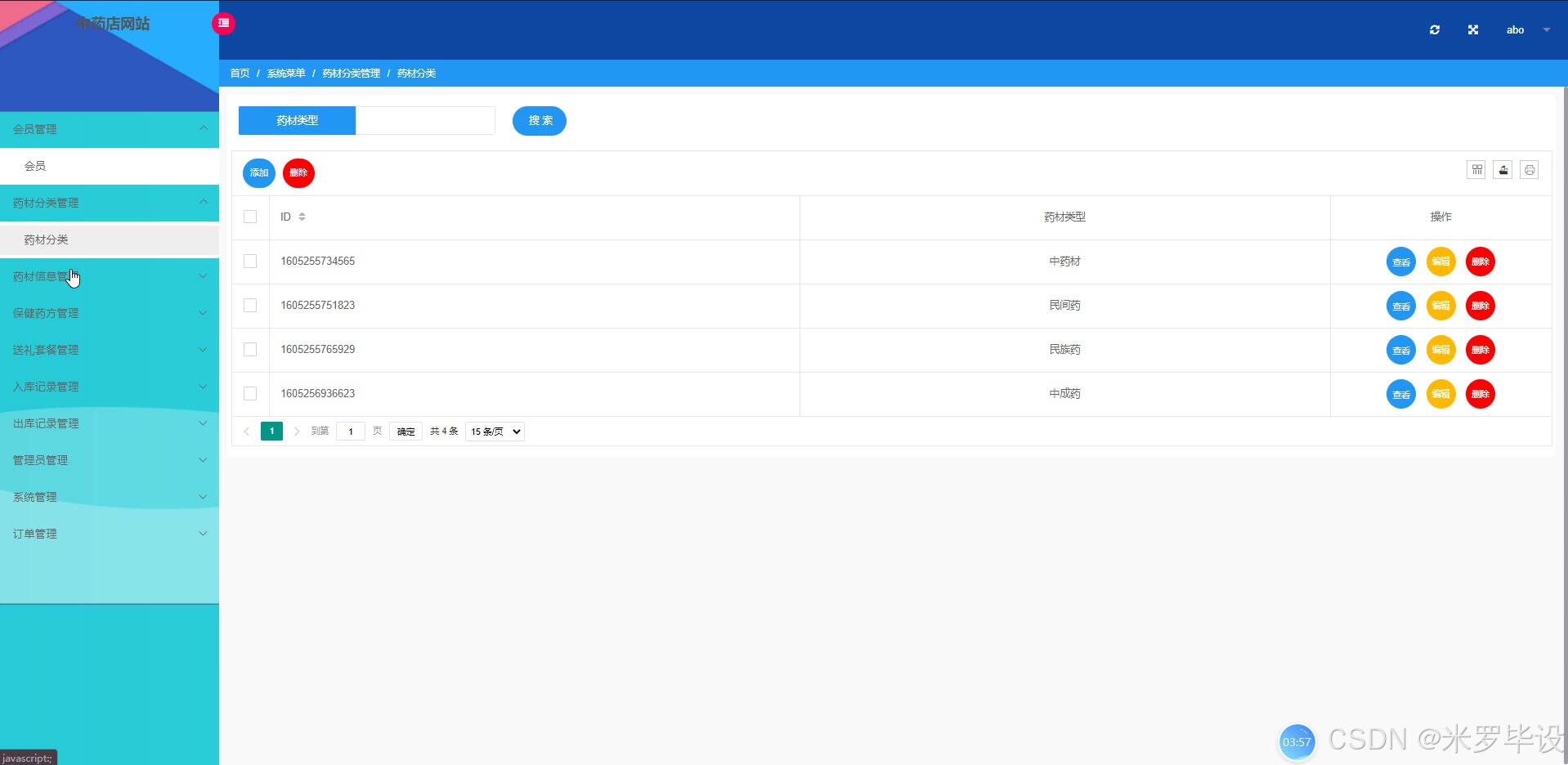Go to the next page arrow
Image resolution: width=1568 pixels, height=765 pixels.
(x=297, y=432)
